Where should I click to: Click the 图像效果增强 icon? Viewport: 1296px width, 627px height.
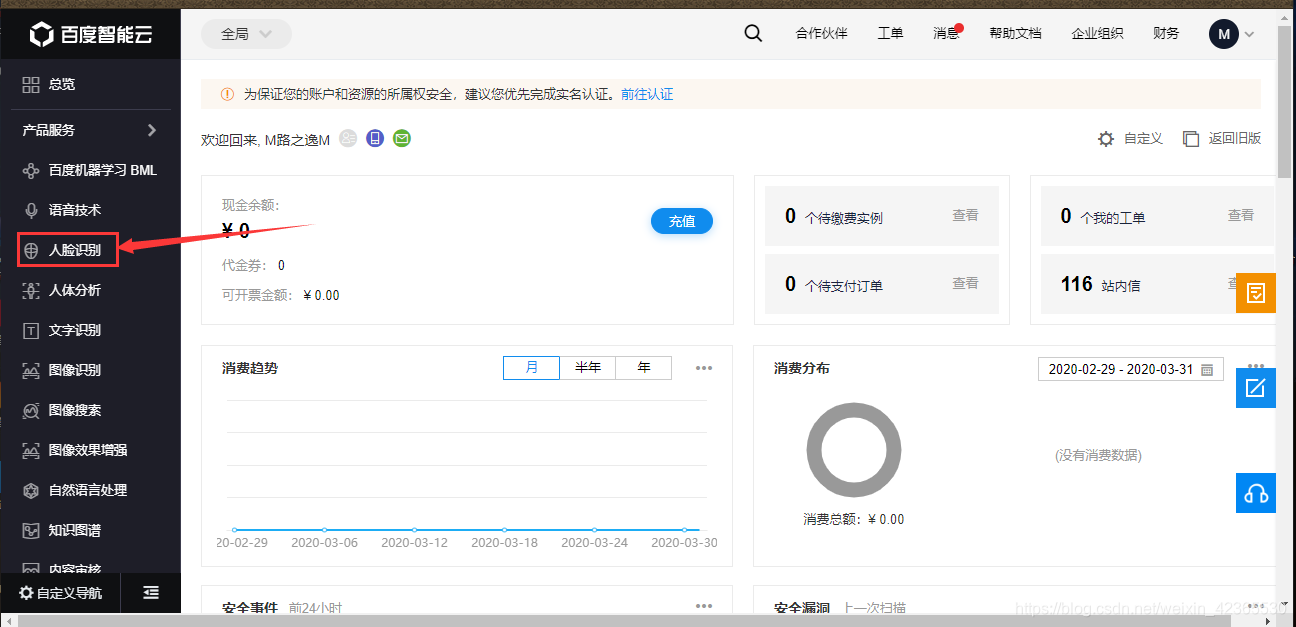click(x=31, y=450)
